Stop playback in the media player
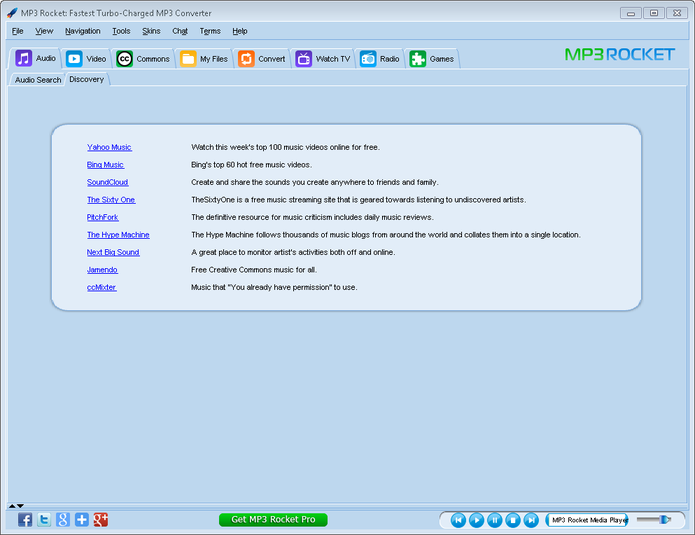The image size is (695, 535). pyautogui.click(x=513, y=520)
